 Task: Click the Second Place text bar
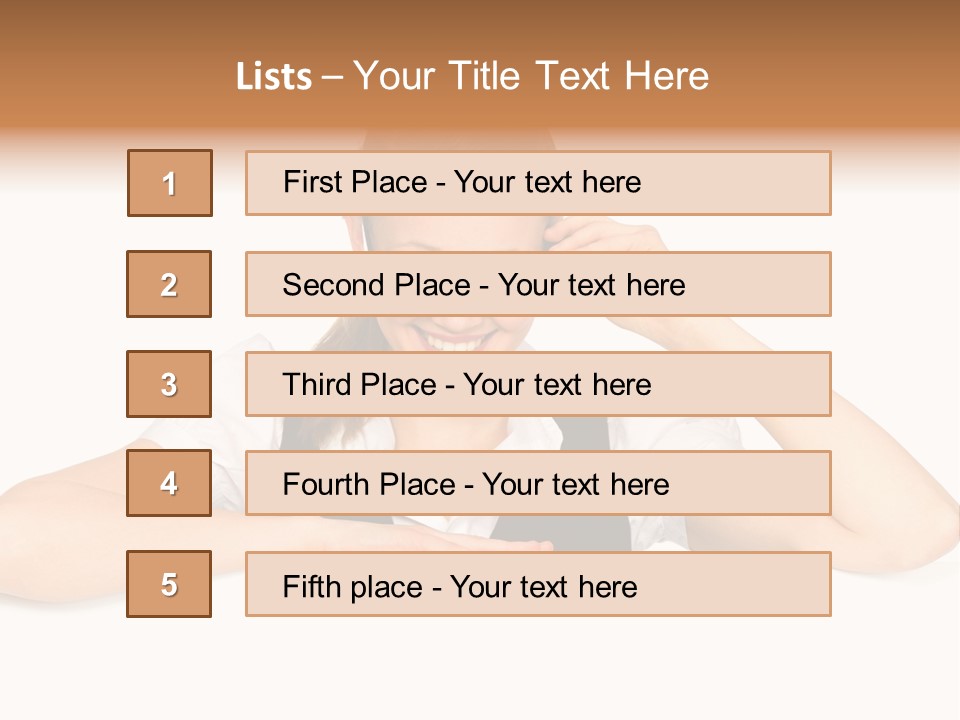pyautogui.click(x=538, y=284)
